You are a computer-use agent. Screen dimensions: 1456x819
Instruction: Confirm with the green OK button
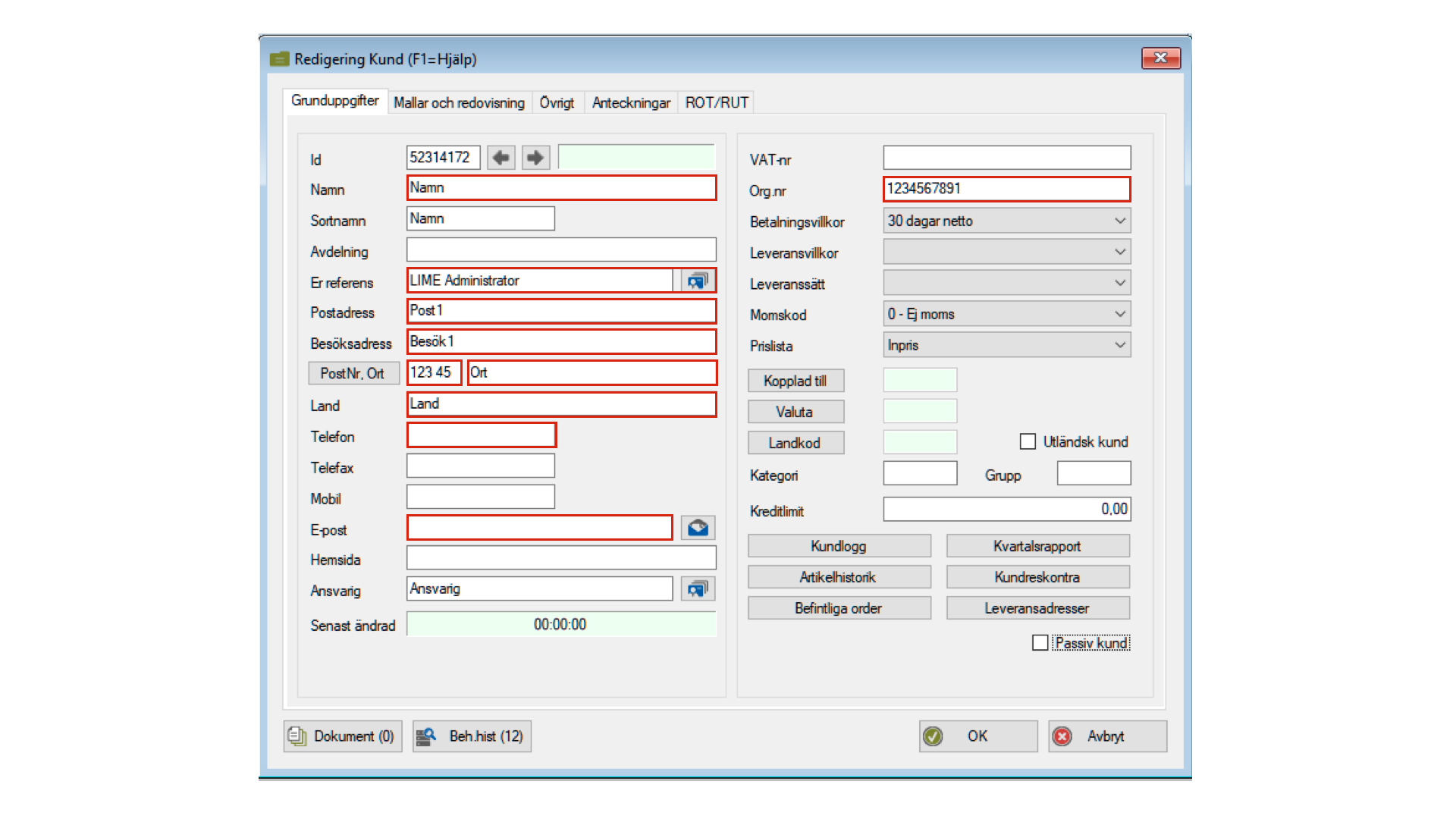point(977,736)
